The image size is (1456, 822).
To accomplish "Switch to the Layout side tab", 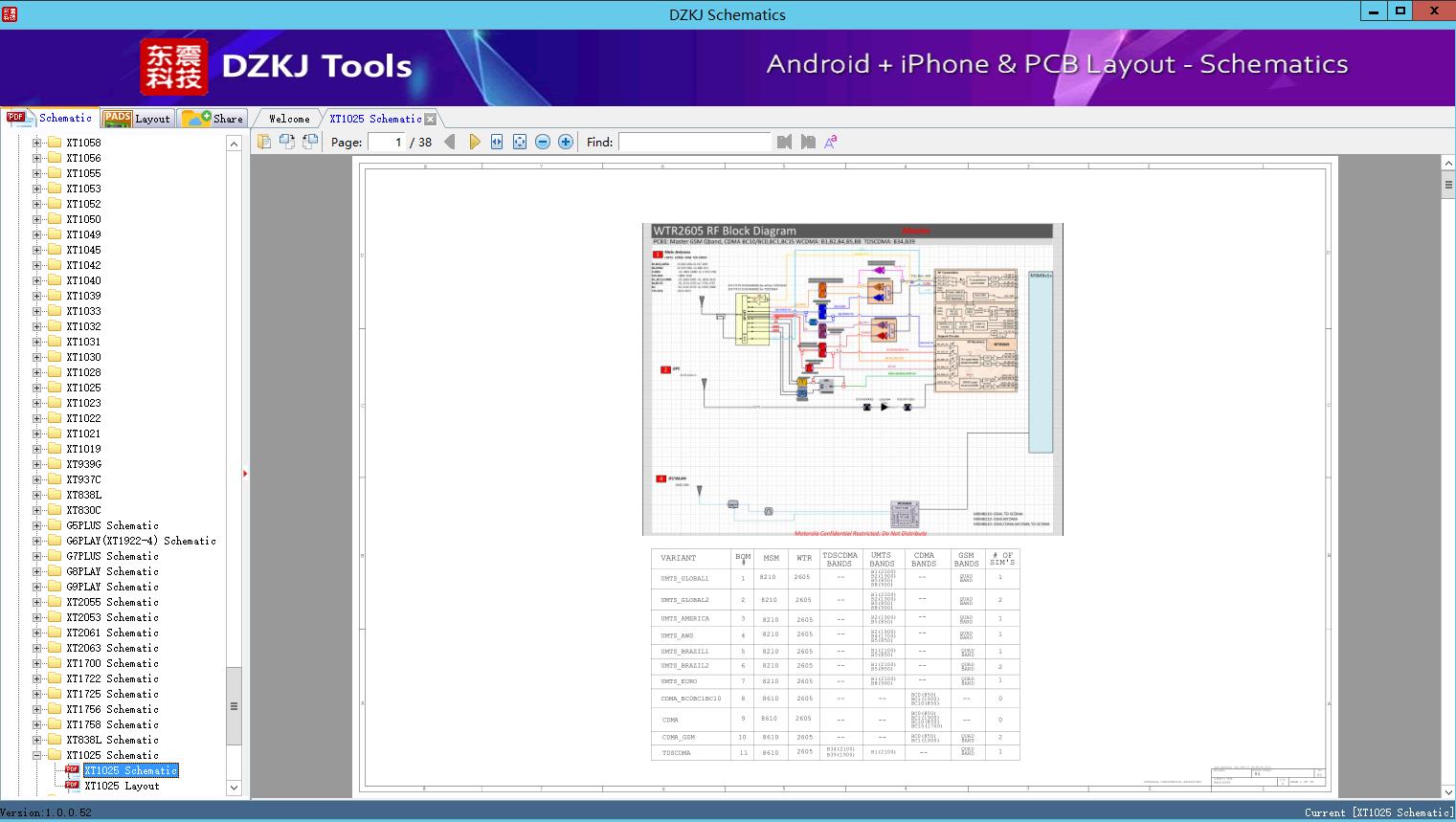I will pos(137,119).
